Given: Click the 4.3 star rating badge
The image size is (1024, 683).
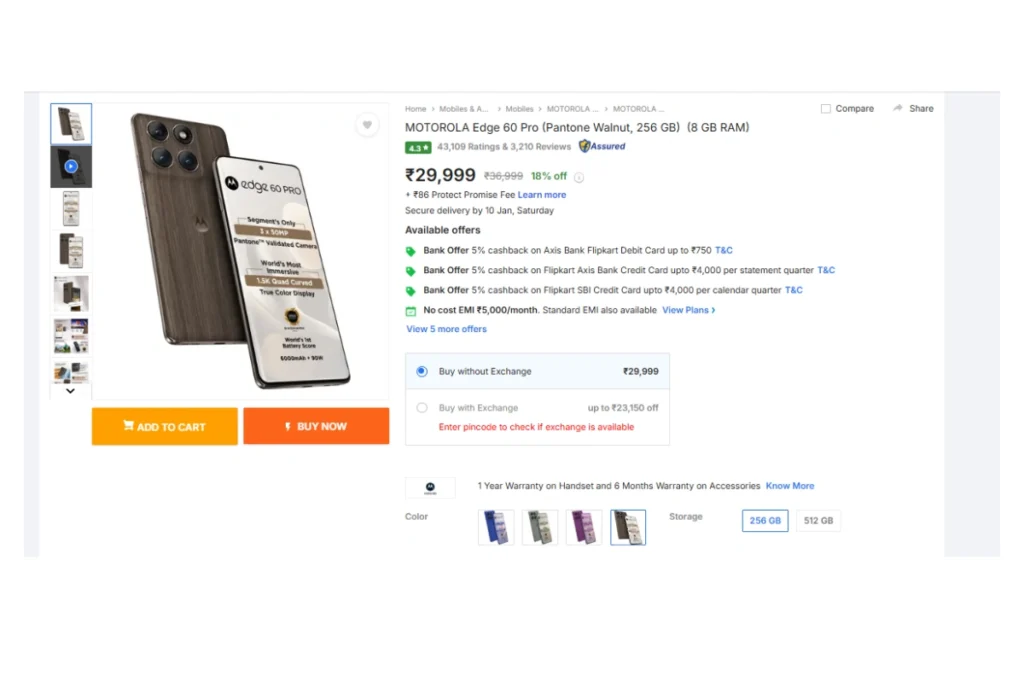Looking at the screenshot, I should click(418, 147).
